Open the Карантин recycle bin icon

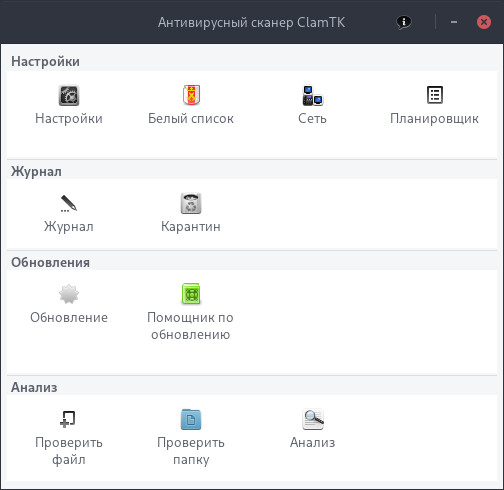coord(191,203)
